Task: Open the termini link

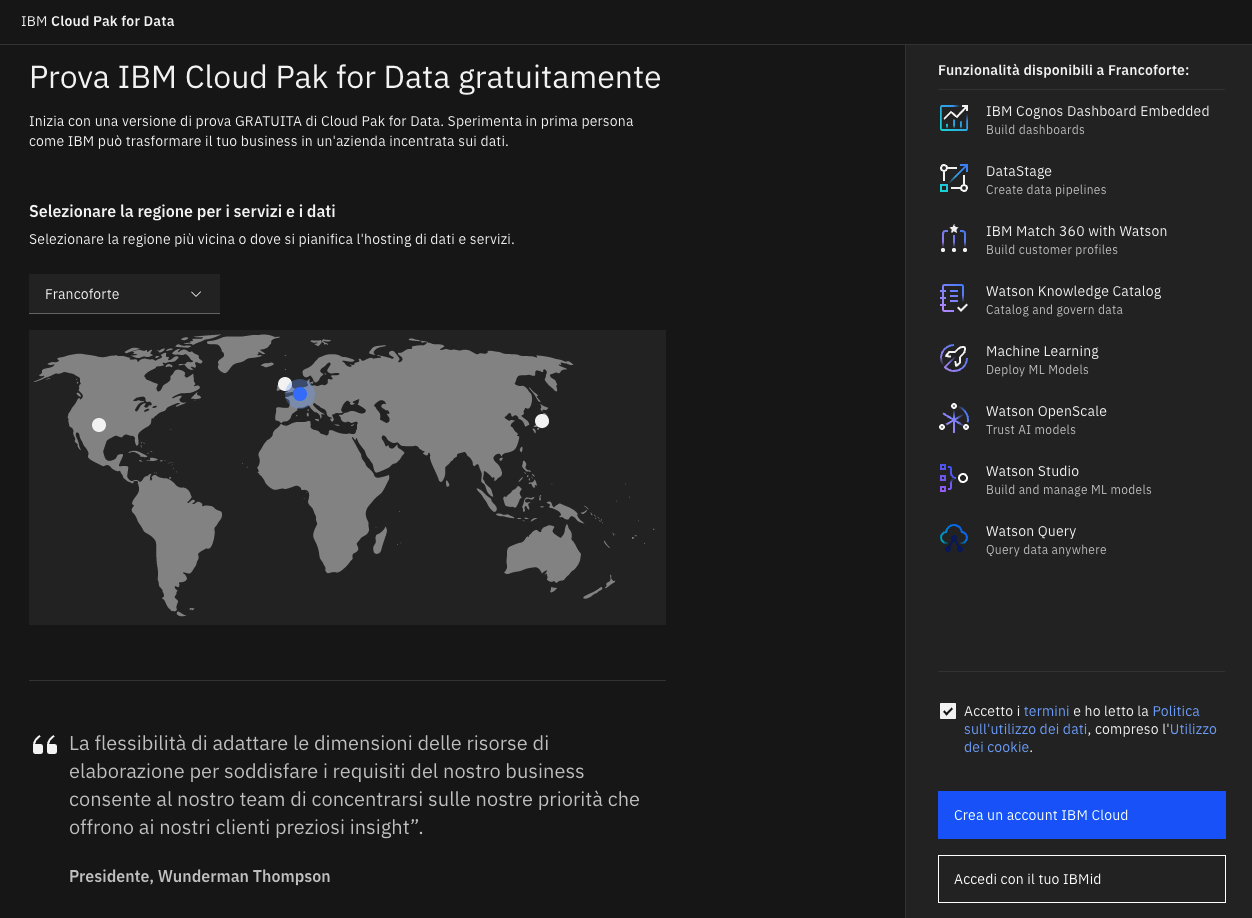Action: pyautogui.click(x=1046, y=711)
